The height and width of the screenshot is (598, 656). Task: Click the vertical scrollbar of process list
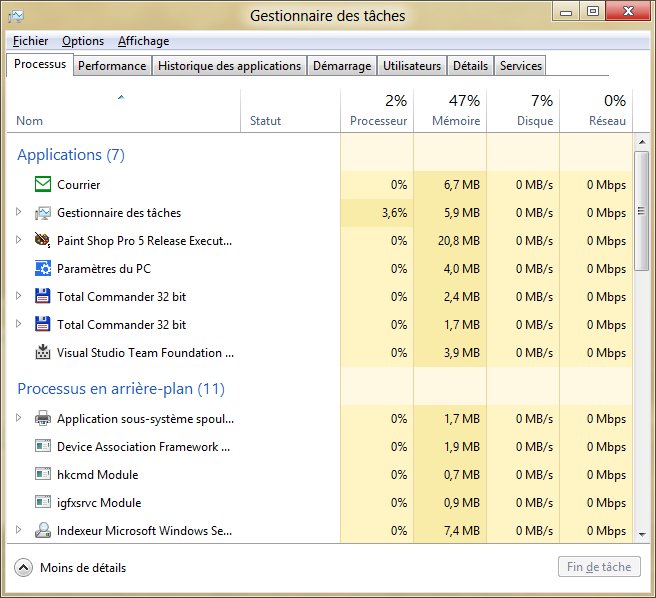click(x=641, y=210)
